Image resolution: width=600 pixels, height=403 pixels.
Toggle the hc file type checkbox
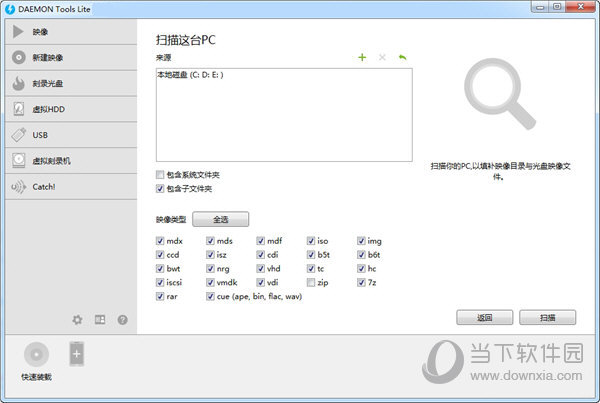361,269
